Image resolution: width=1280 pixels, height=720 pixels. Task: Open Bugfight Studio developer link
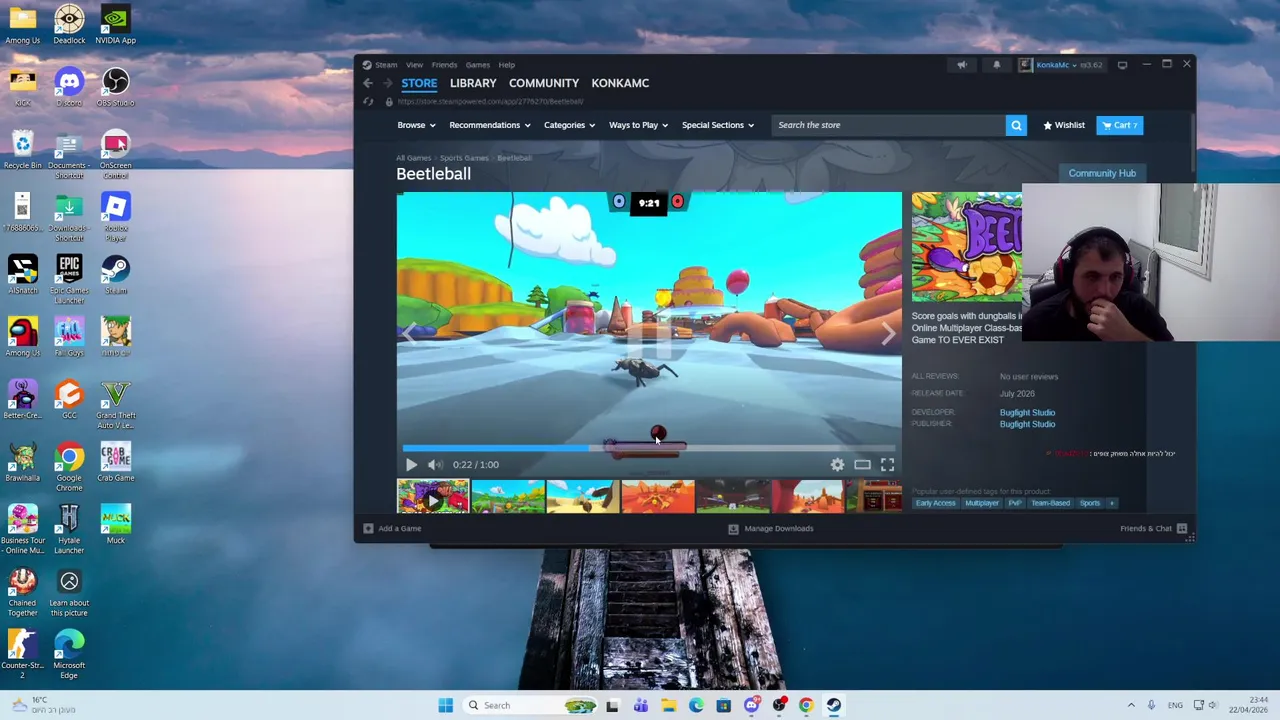(x=1027, y=412)
